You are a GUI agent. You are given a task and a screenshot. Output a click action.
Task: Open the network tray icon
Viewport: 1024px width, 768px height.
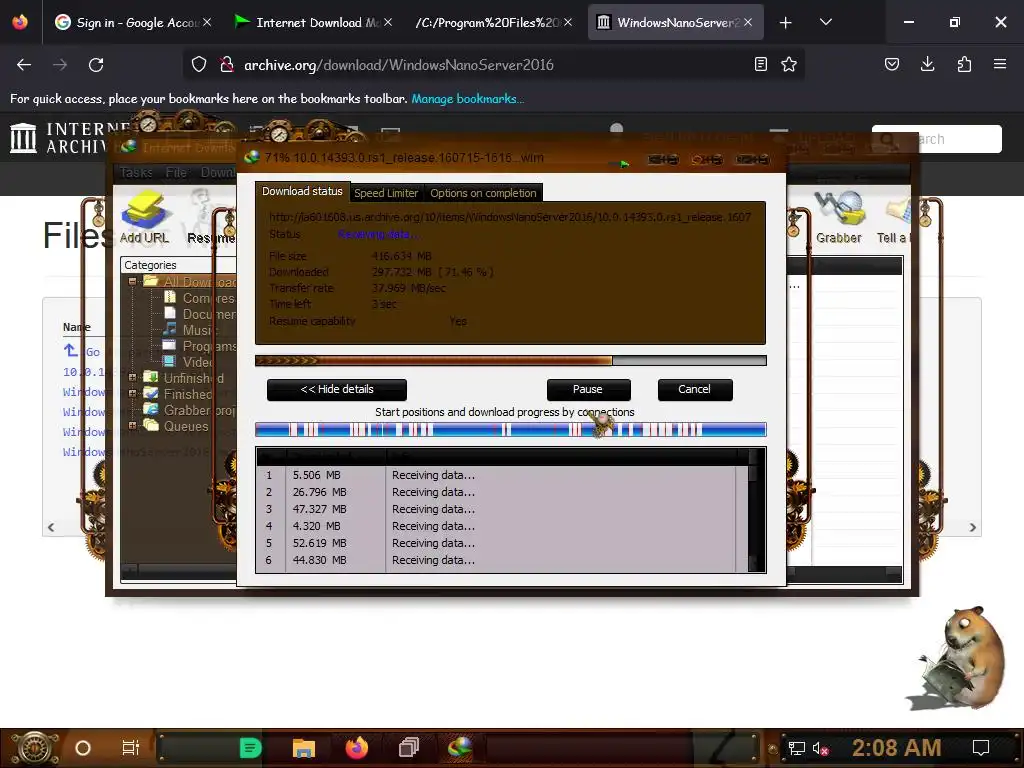[x=796, y=748]
